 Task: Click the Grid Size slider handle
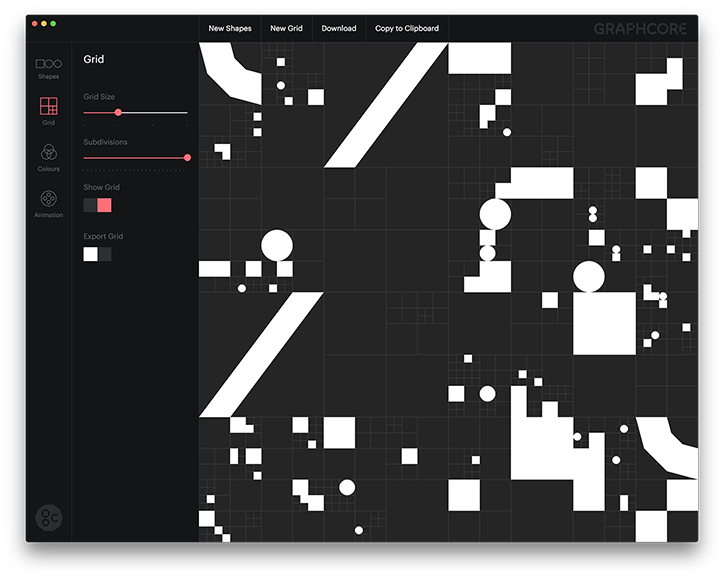pos(118,113)
